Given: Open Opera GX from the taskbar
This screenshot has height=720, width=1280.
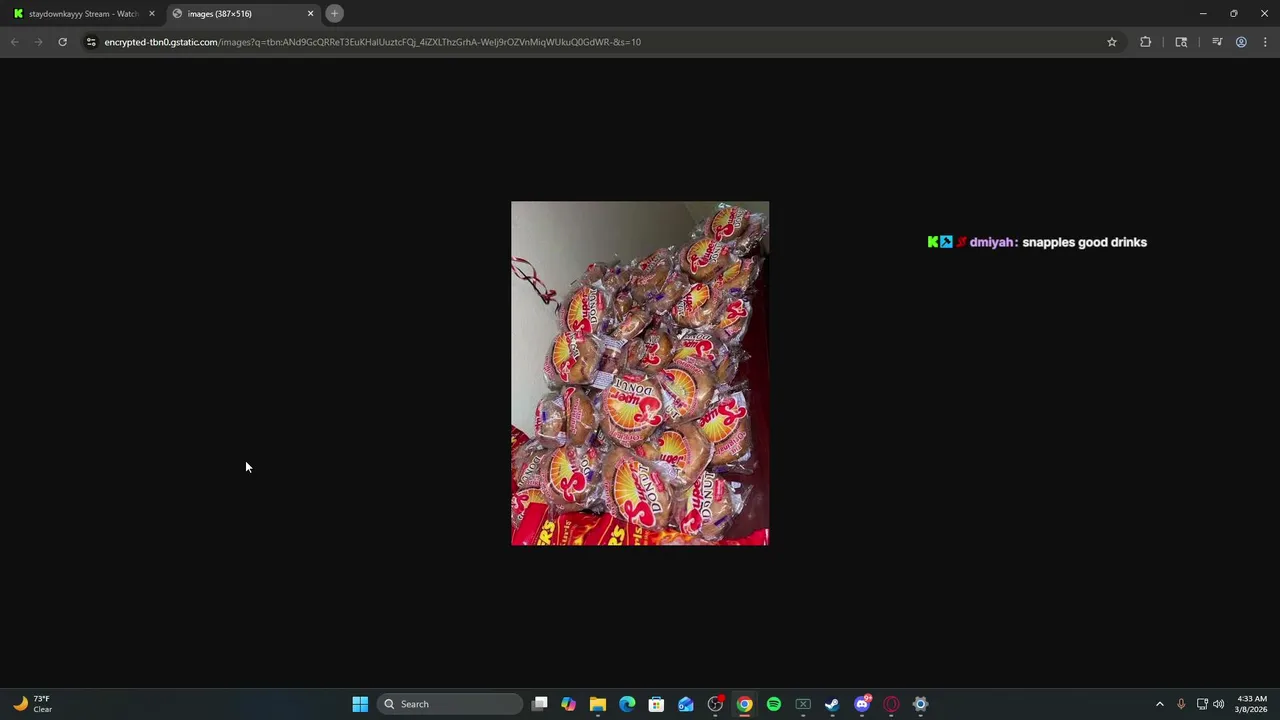Looking at the screenshot, I should click(x=891, y=704).
